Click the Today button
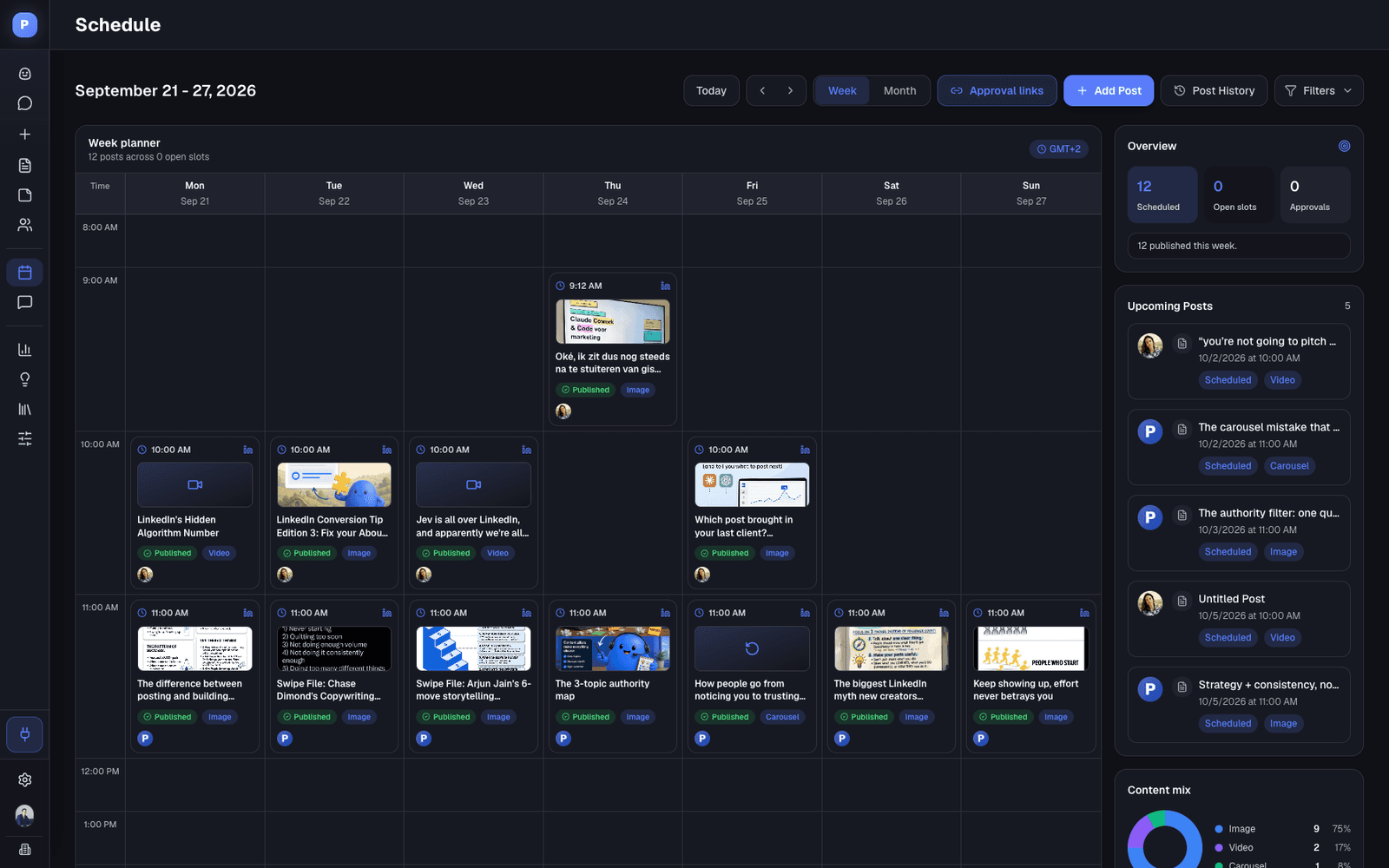Image resolution: width=1389 pixels, height=868 pixels. pos(711,90)
